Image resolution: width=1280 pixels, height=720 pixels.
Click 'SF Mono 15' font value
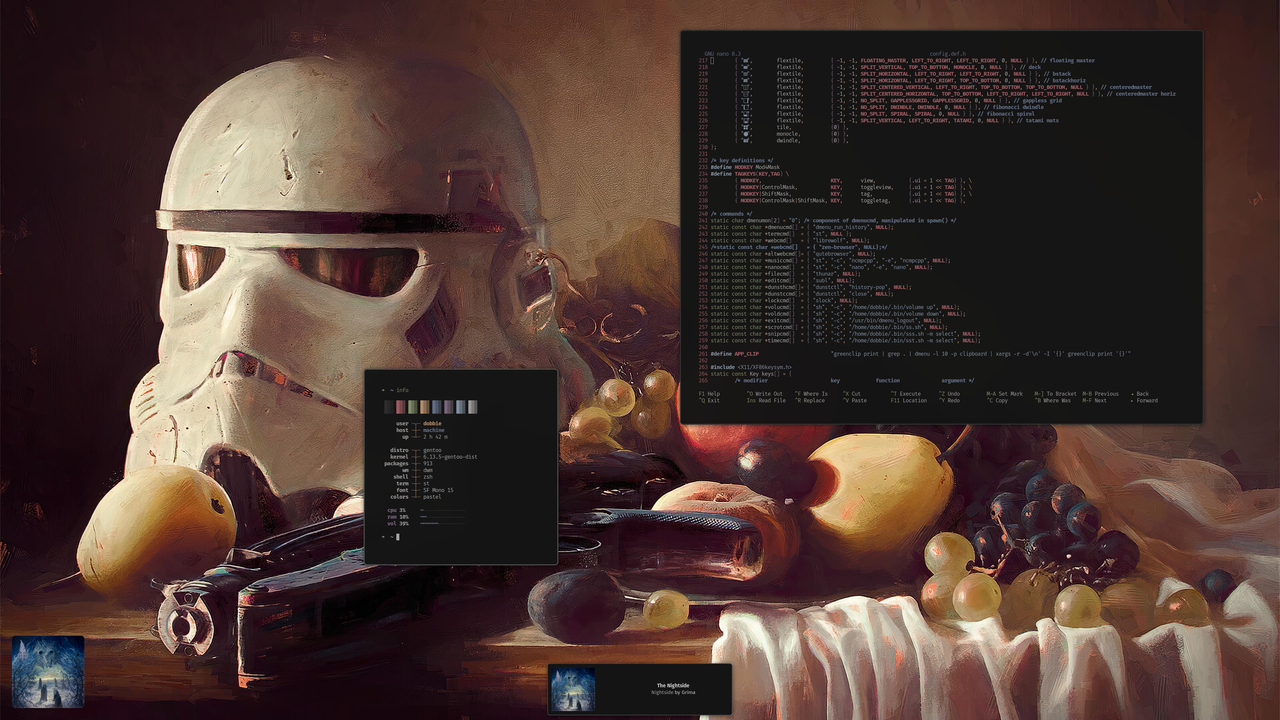tap(438, 490)
